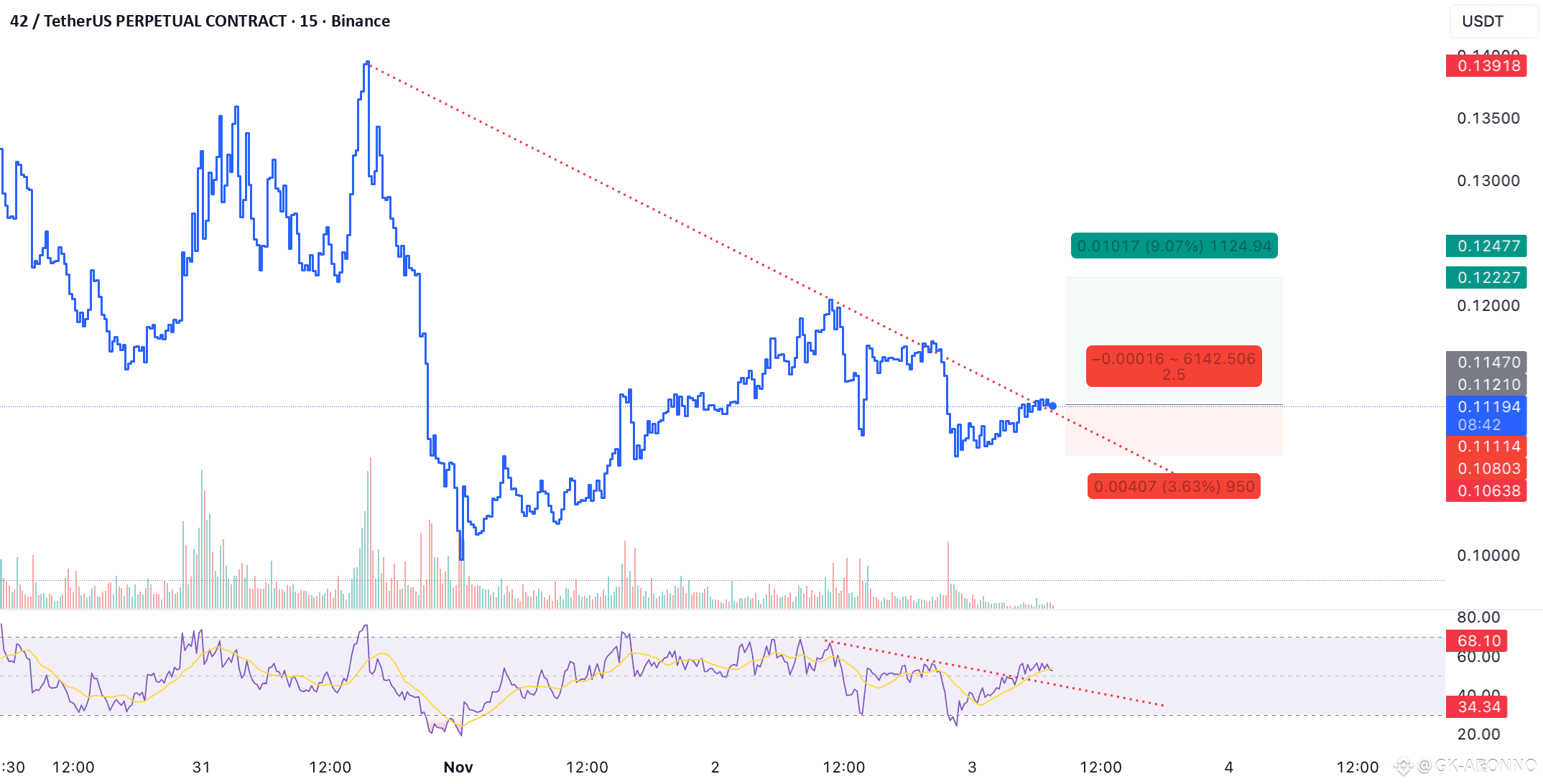Select the red 0.10638 price label
The image size is (1543, 784).
click(x=1486, y=491)
